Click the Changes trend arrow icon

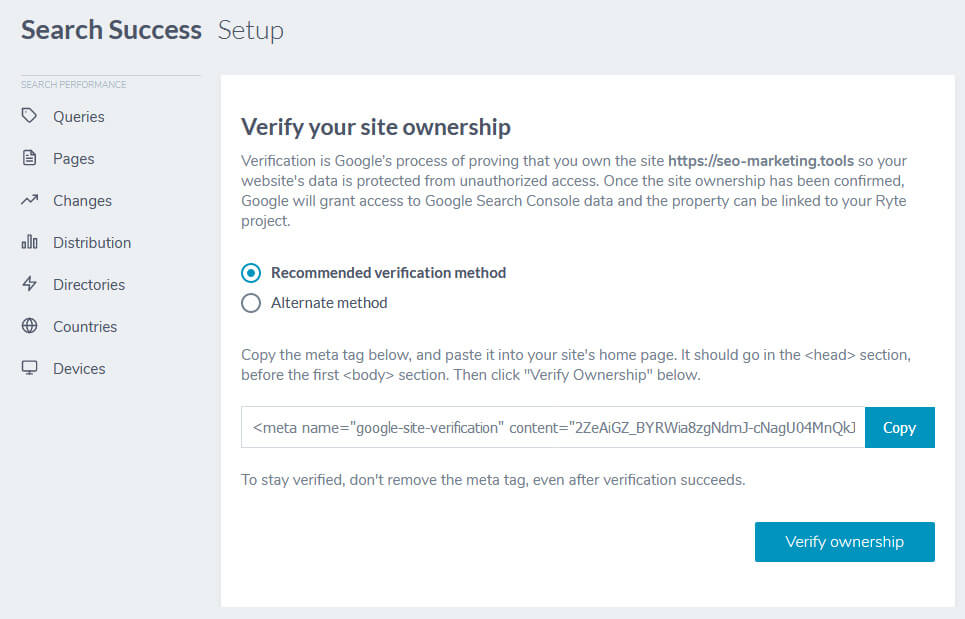[30, 200]
